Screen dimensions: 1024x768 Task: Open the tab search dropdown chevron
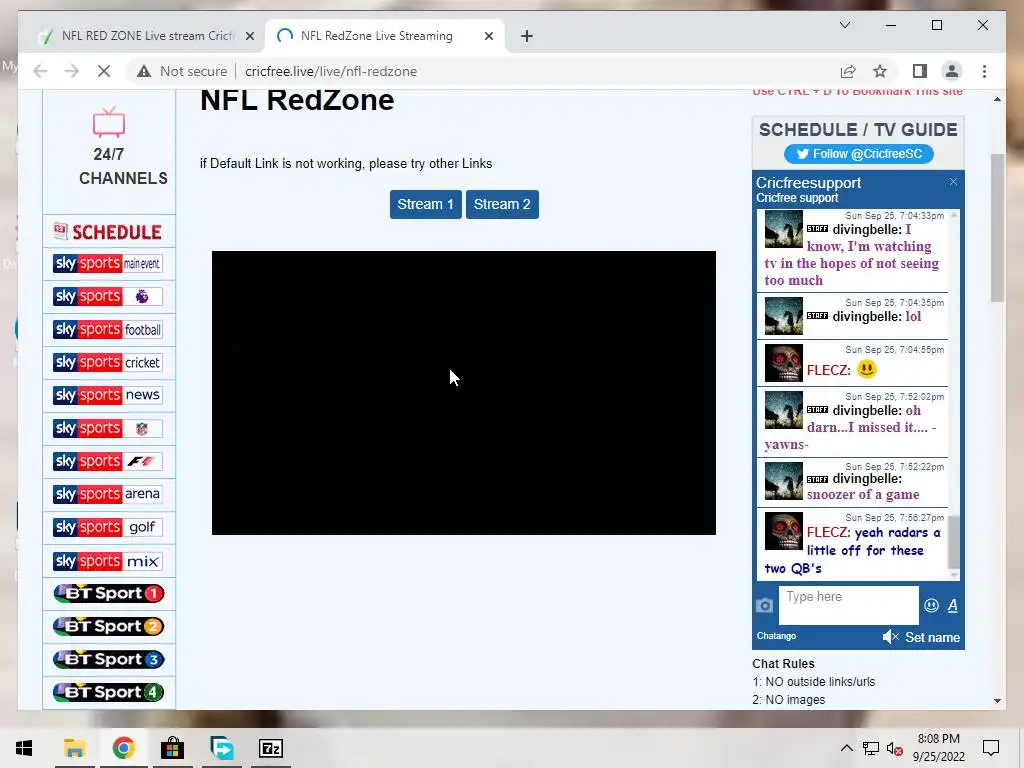pos(844,25)
